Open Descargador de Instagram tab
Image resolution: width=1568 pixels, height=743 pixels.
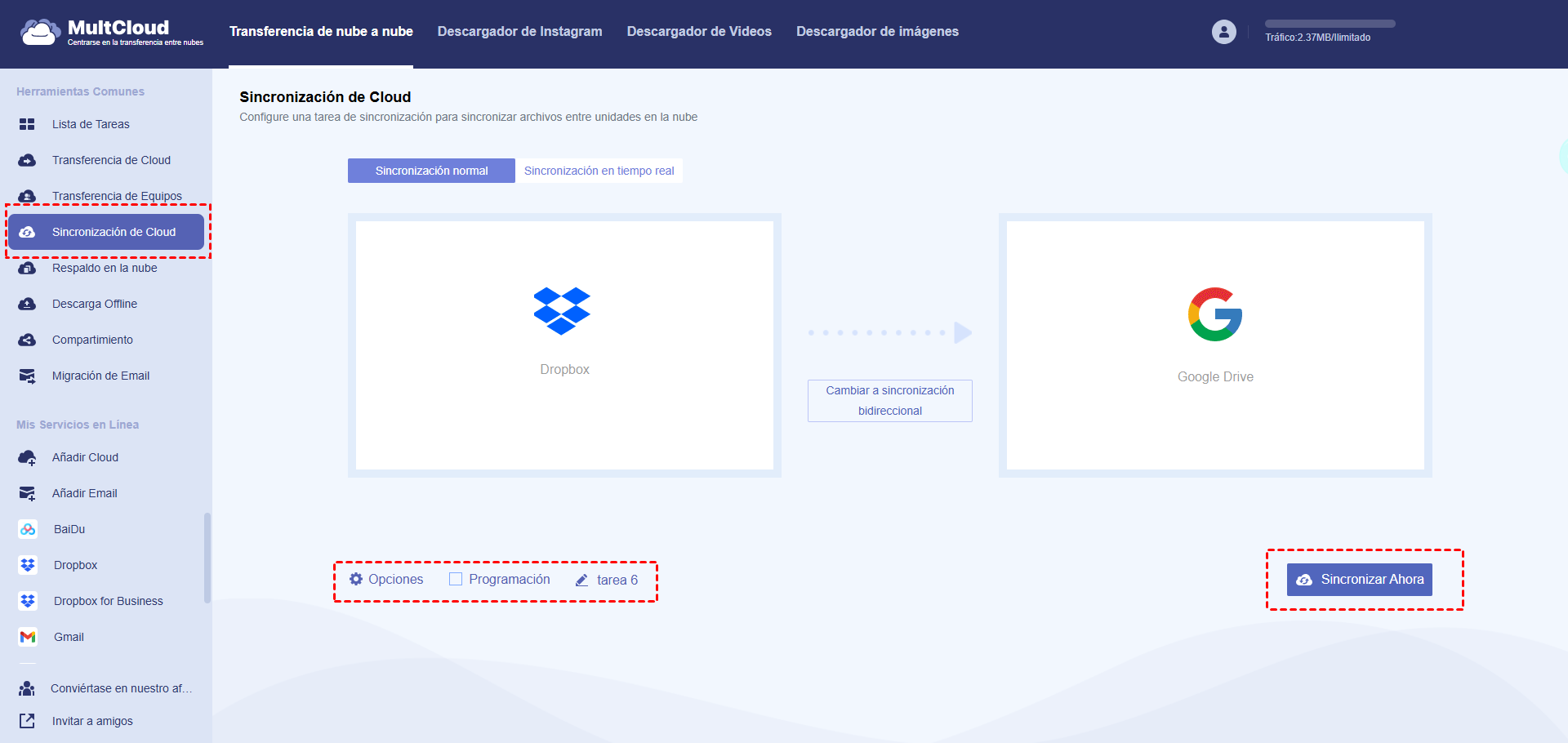pos(519,32)
